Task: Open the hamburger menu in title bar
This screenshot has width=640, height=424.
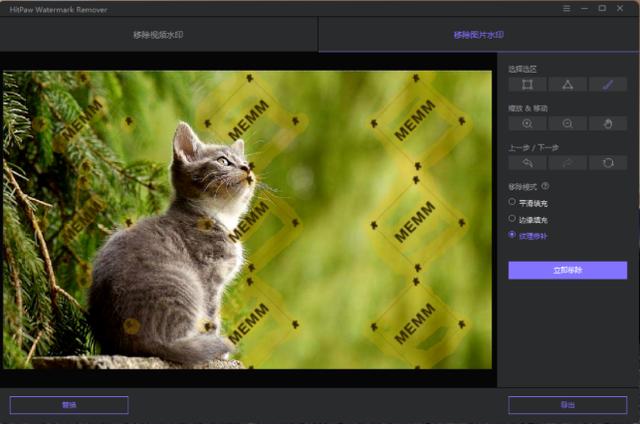Action: click(566, 8)
